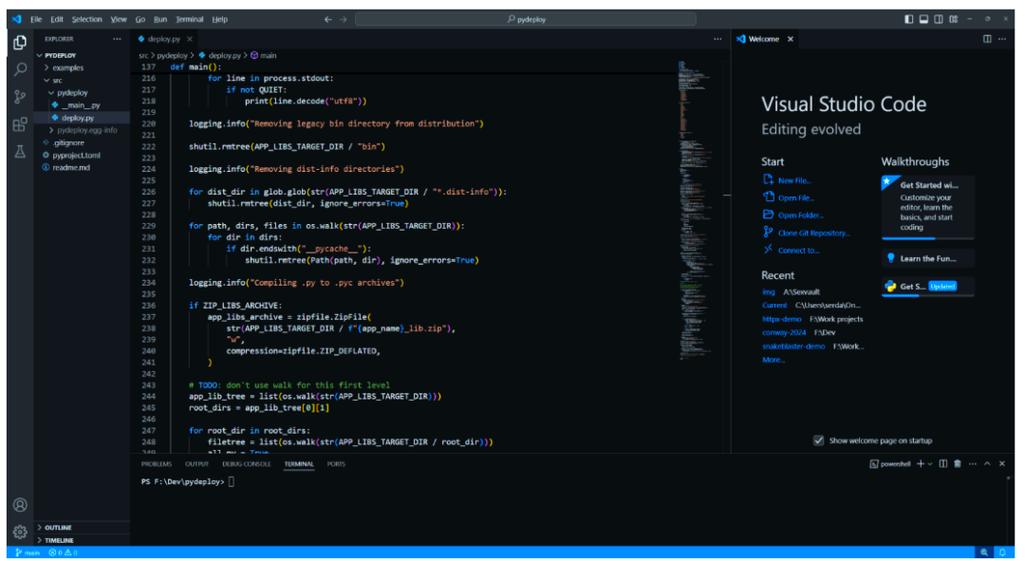1025x561 pixels.
Task: Kill terminal with the trash icon
Action: coord(957,464)
